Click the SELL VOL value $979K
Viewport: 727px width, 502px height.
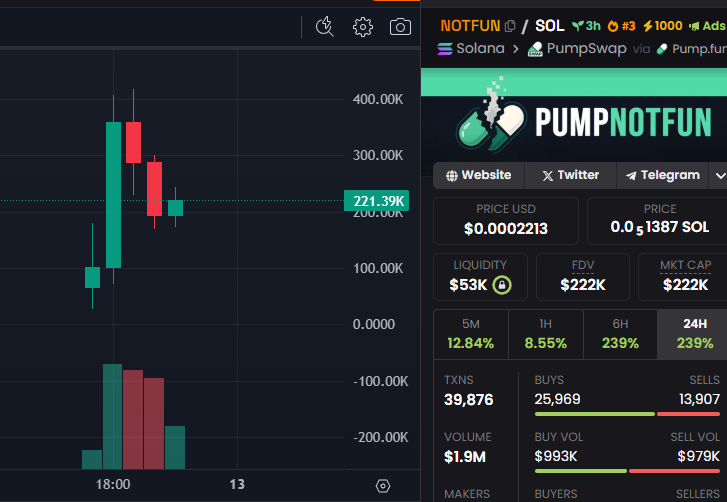click(x=699, y=457)
